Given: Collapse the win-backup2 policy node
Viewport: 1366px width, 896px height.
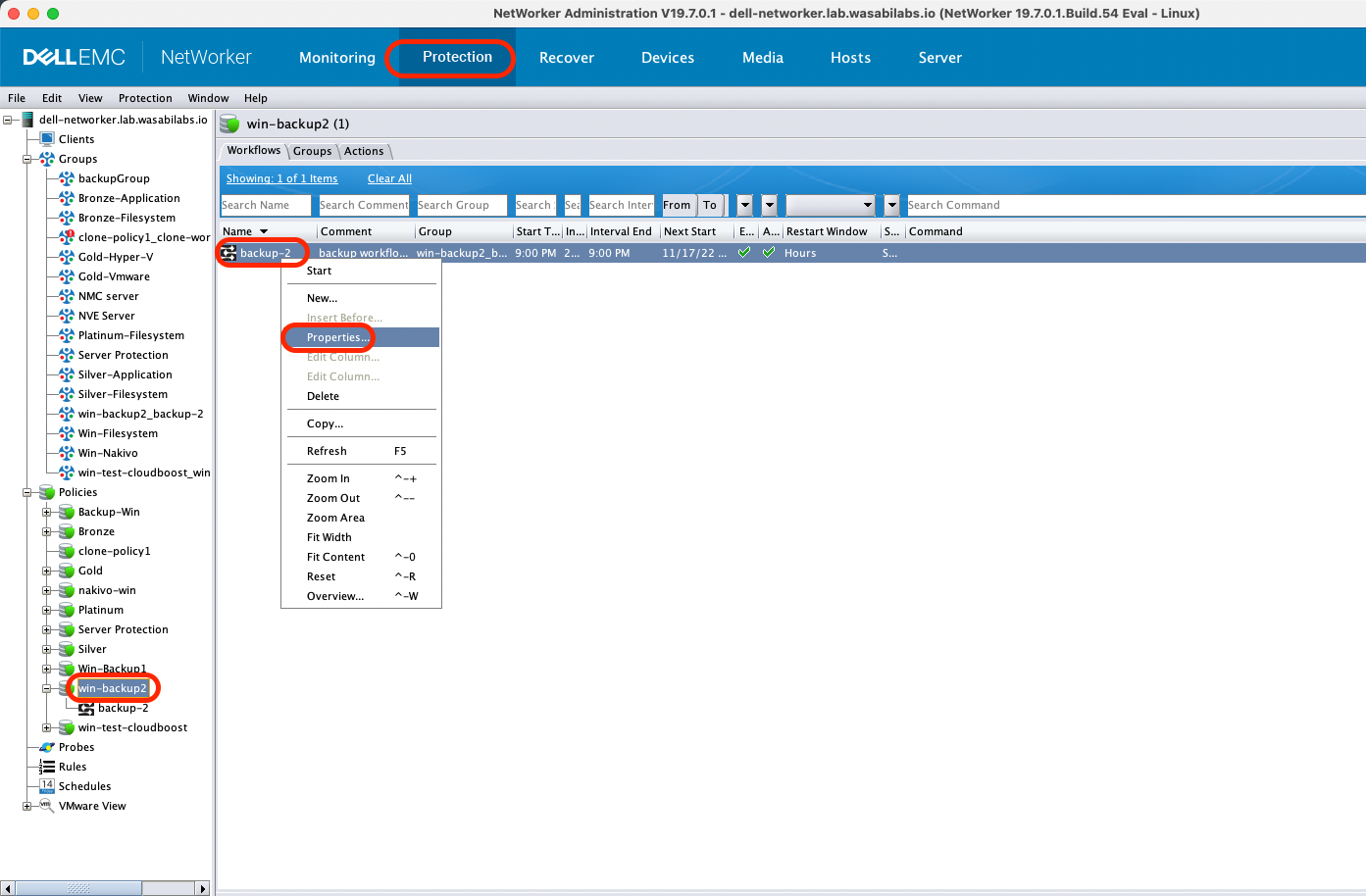Looking at the screenshot, I should click(46, 688).
